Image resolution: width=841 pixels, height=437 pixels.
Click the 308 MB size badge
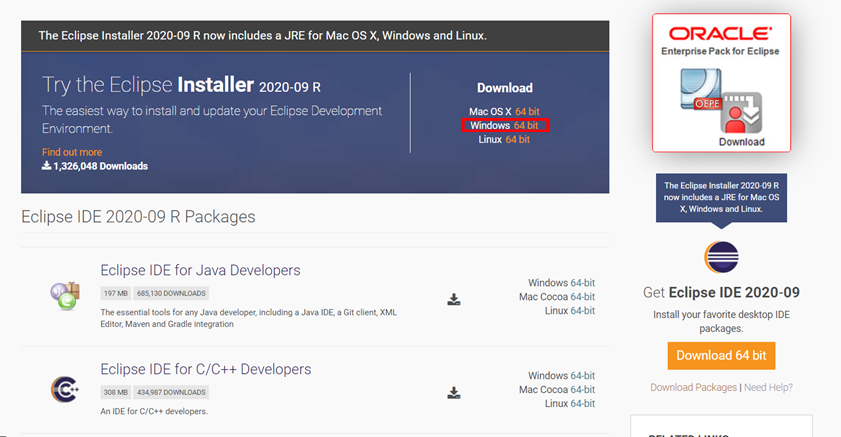pos(116,392)
